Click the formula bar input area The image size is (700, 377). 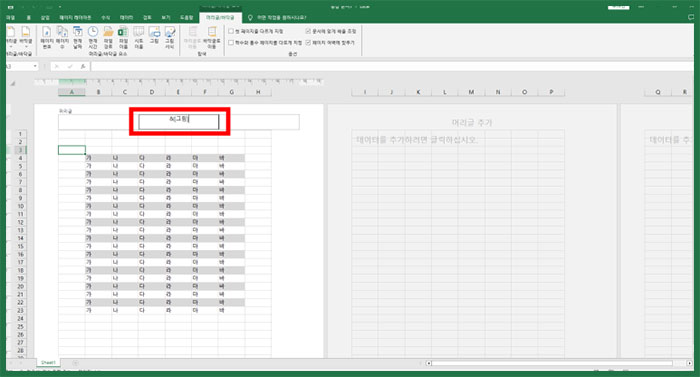point(392,67)
